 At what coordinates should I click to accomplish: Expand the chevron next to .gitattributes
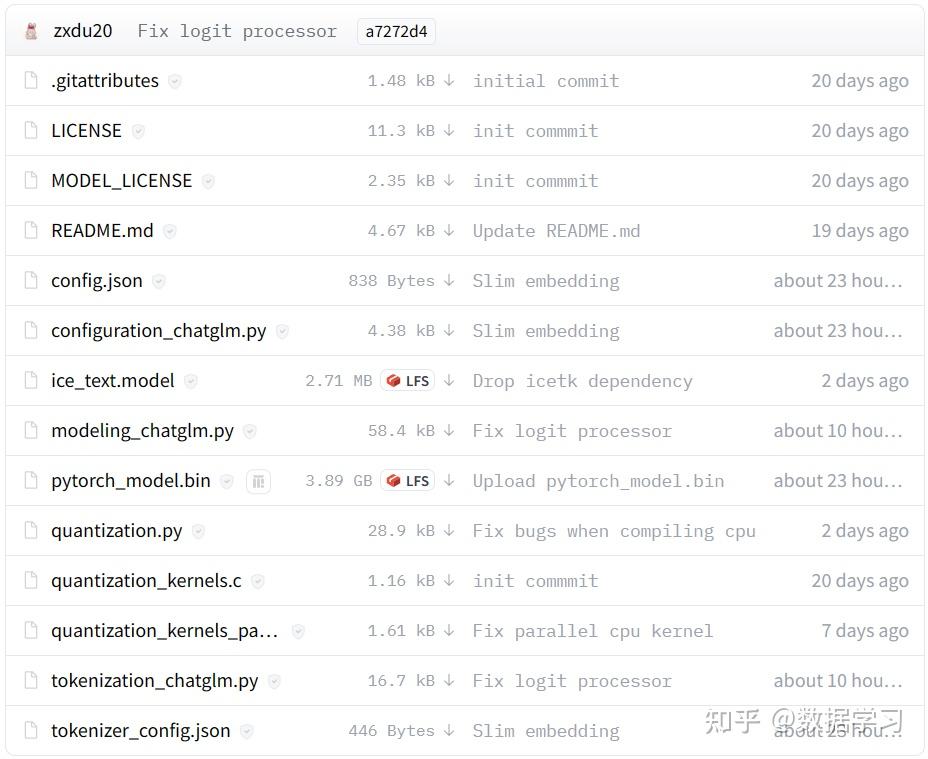coord(174,81)
